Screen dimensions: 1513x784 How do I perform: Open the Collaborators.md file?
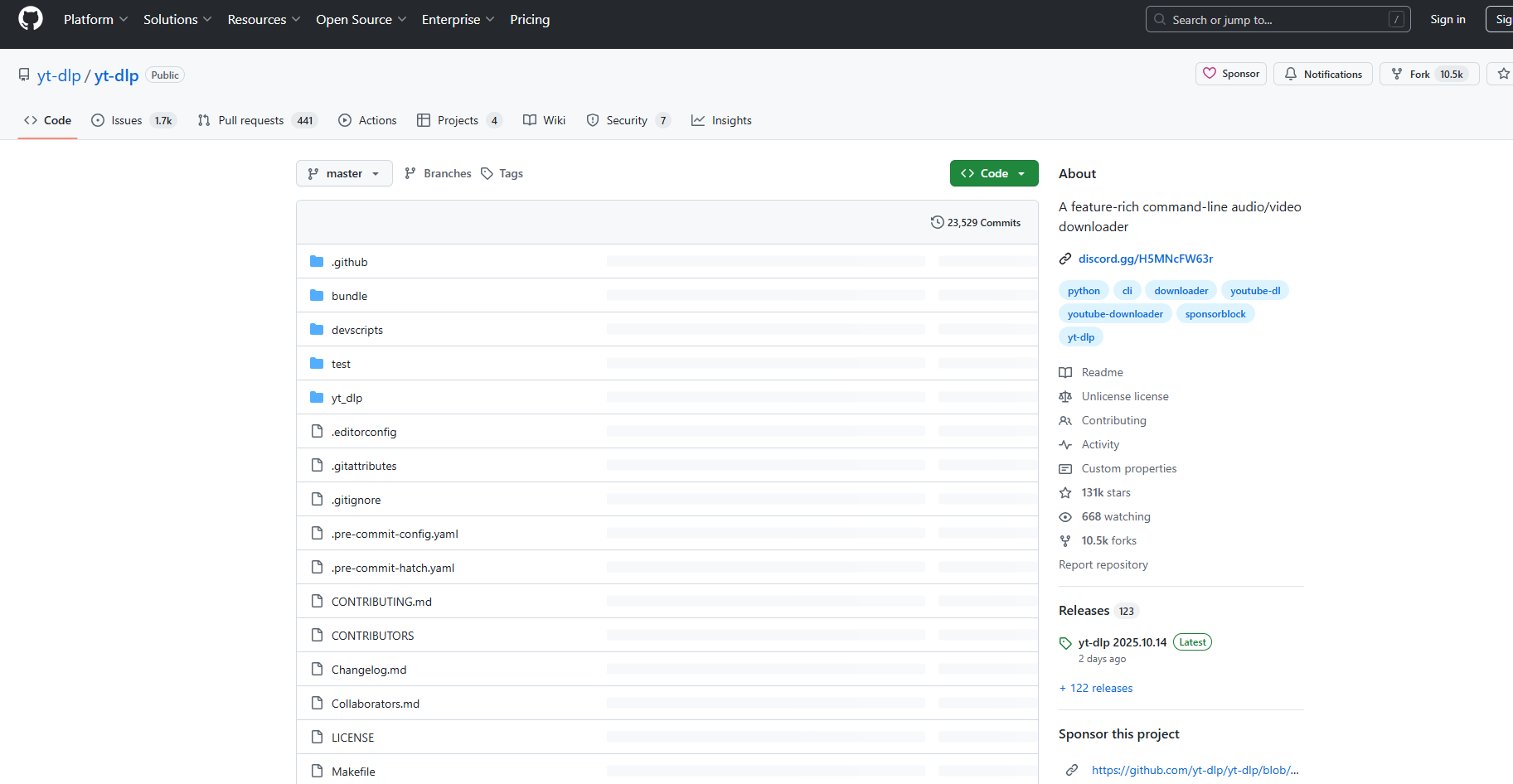point(376,704)
